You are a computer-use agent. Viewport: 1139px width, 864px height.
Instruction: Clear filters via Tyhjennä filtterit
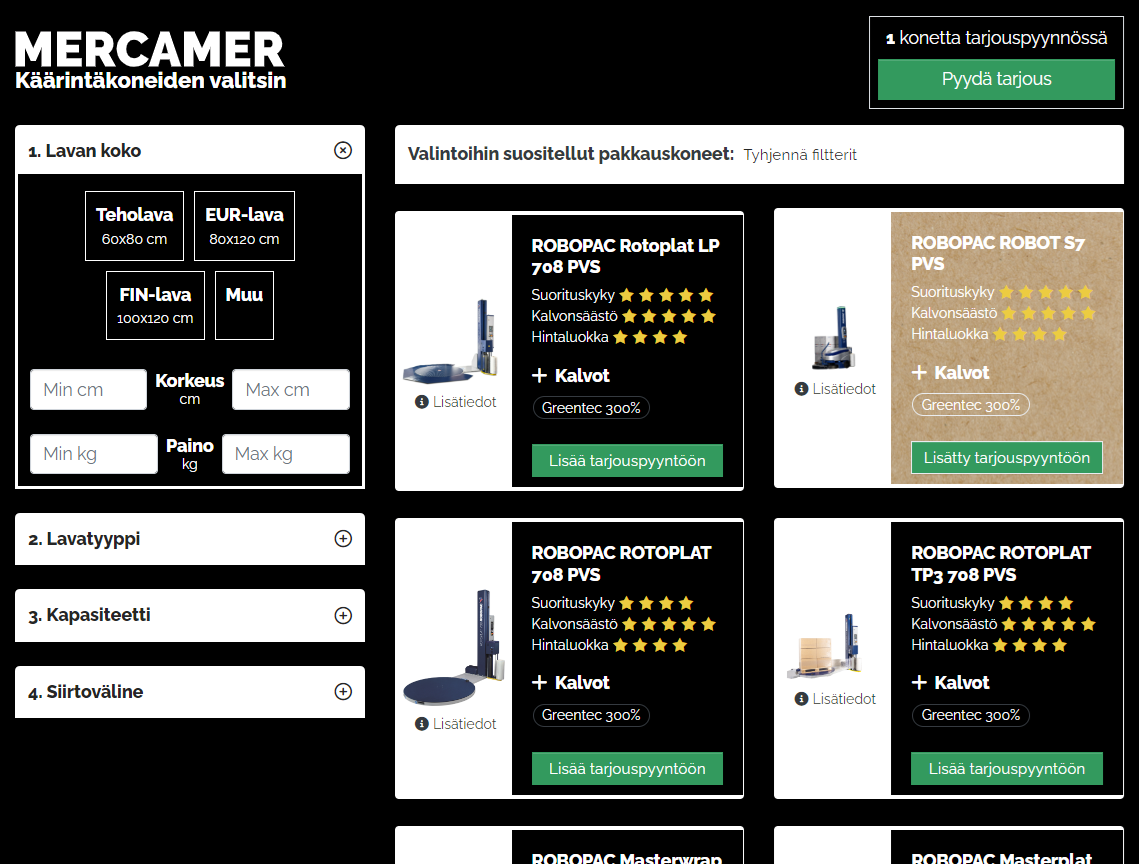pyautogui.click(x=800, y=155)
